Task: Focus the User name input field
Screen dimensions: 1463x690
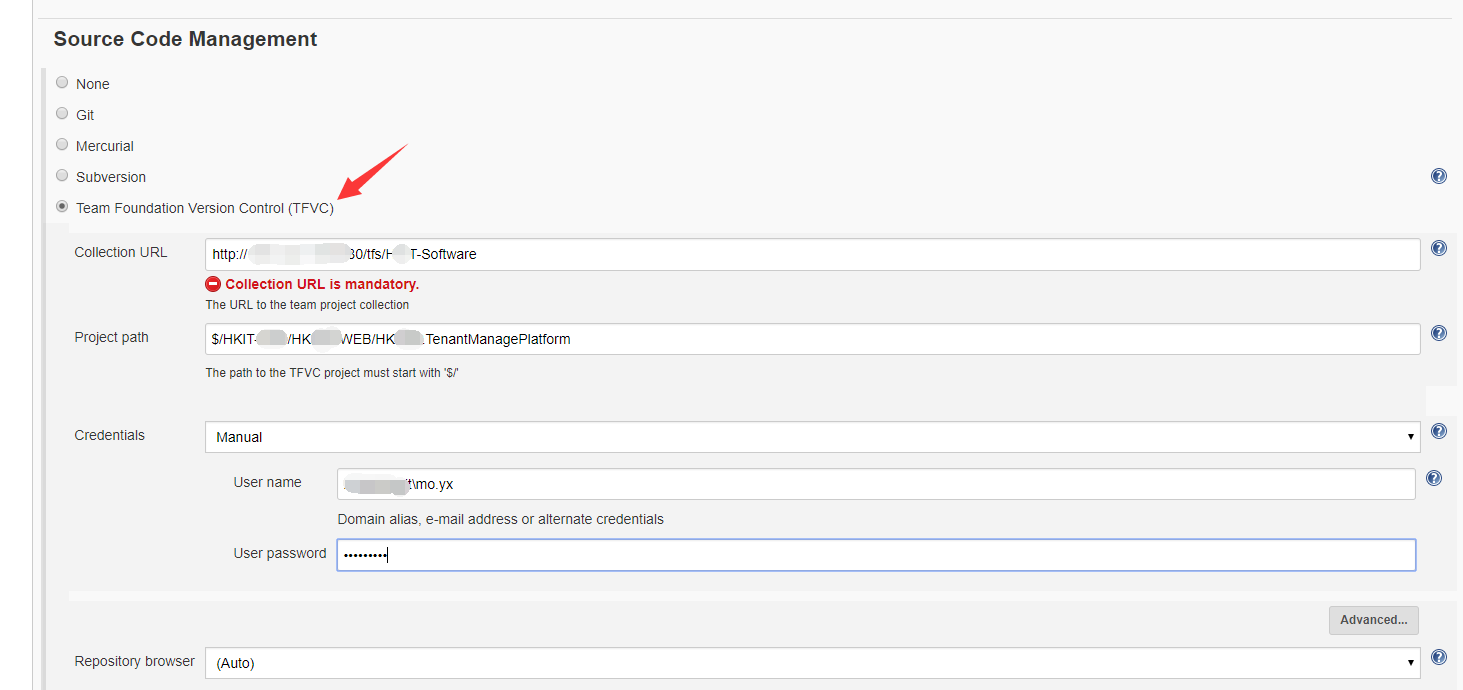Action: [876, 484]
